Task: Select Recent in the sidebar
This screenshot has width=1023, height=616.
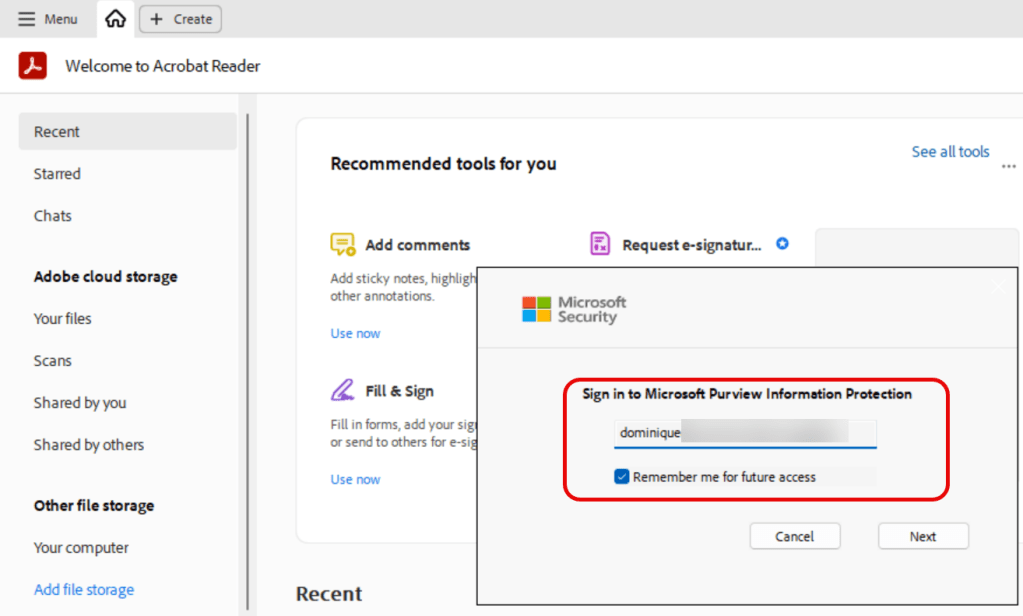Action: (57, 132)
